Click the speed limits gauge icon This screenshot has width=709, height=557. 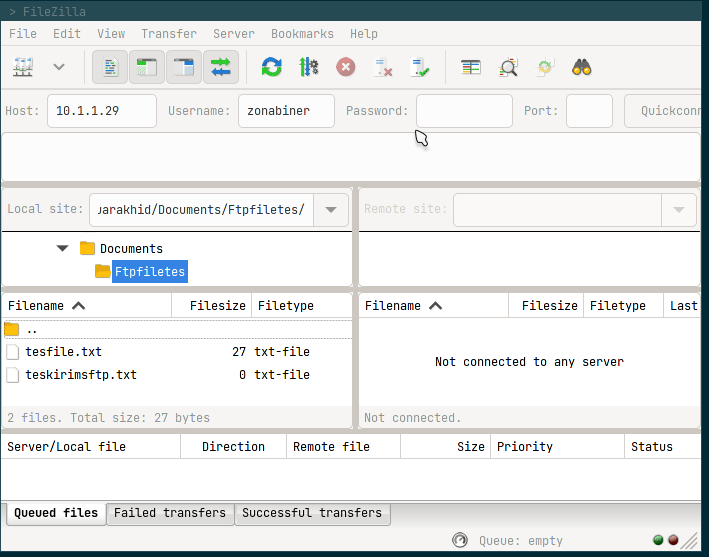460,540
